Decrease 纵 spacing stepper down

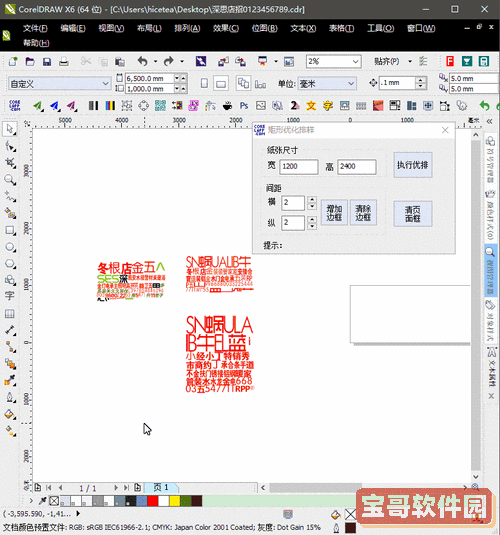pos(312,226)
